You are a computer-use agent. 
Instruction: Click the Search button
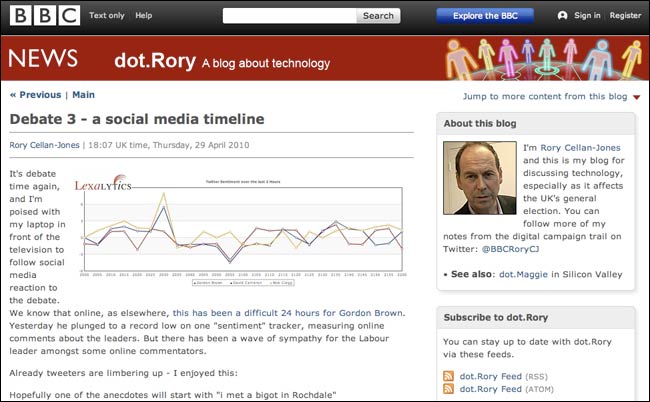click(378, 16)
